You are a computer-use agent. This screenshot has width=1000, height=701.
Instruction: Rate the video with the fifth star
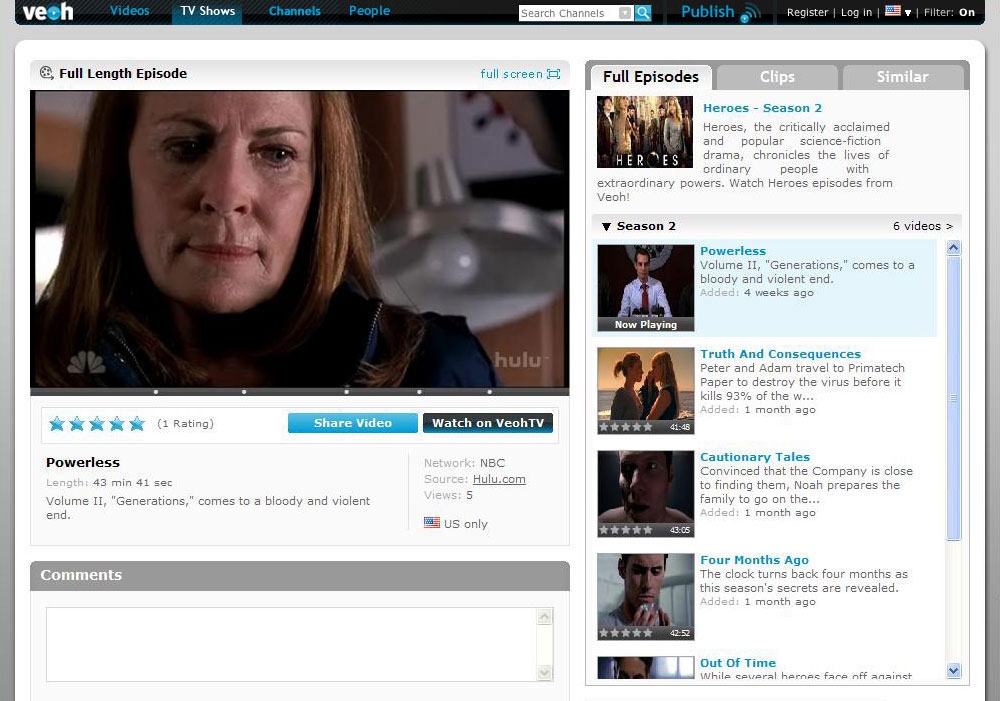click(137, 424)
